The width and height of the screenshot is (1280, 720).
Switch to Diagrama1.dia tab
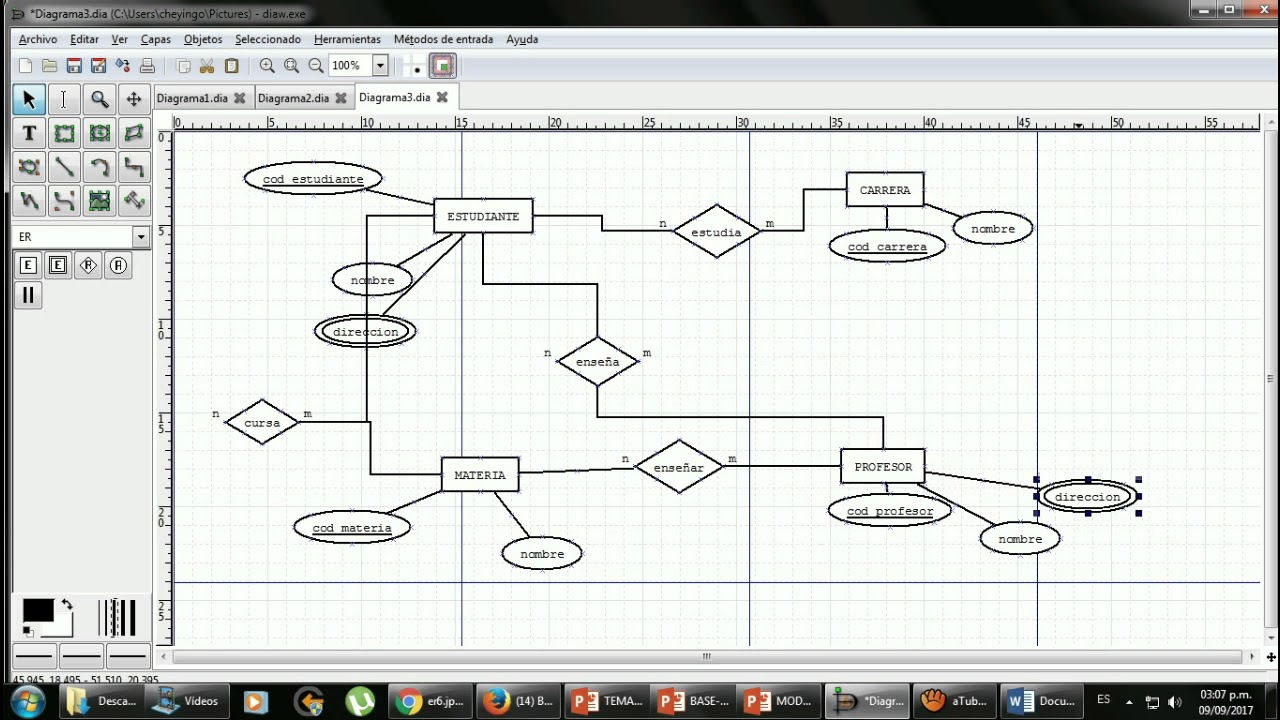click(x=192, y=98)
